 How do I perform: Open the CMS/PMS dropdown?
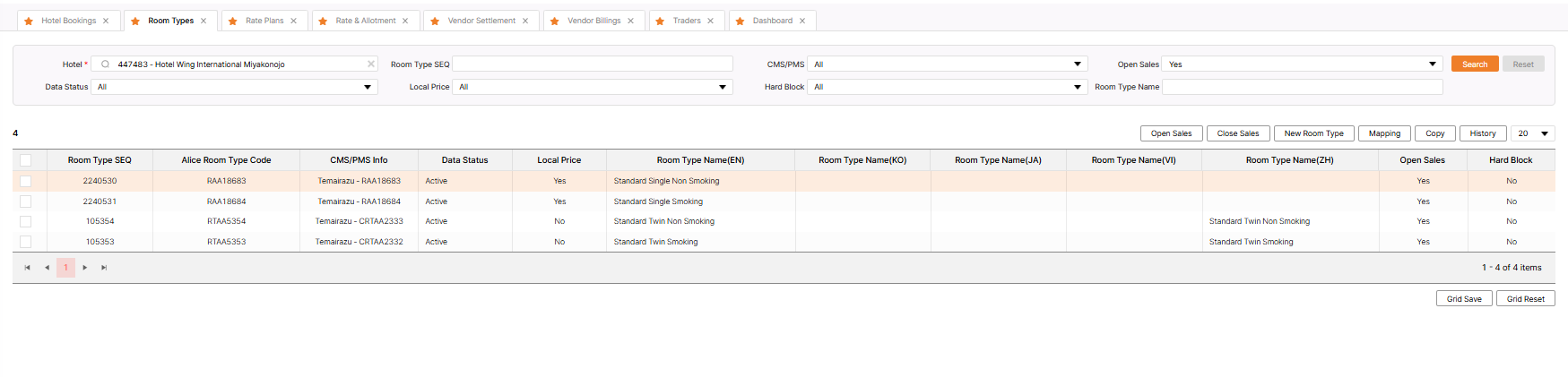947,64
